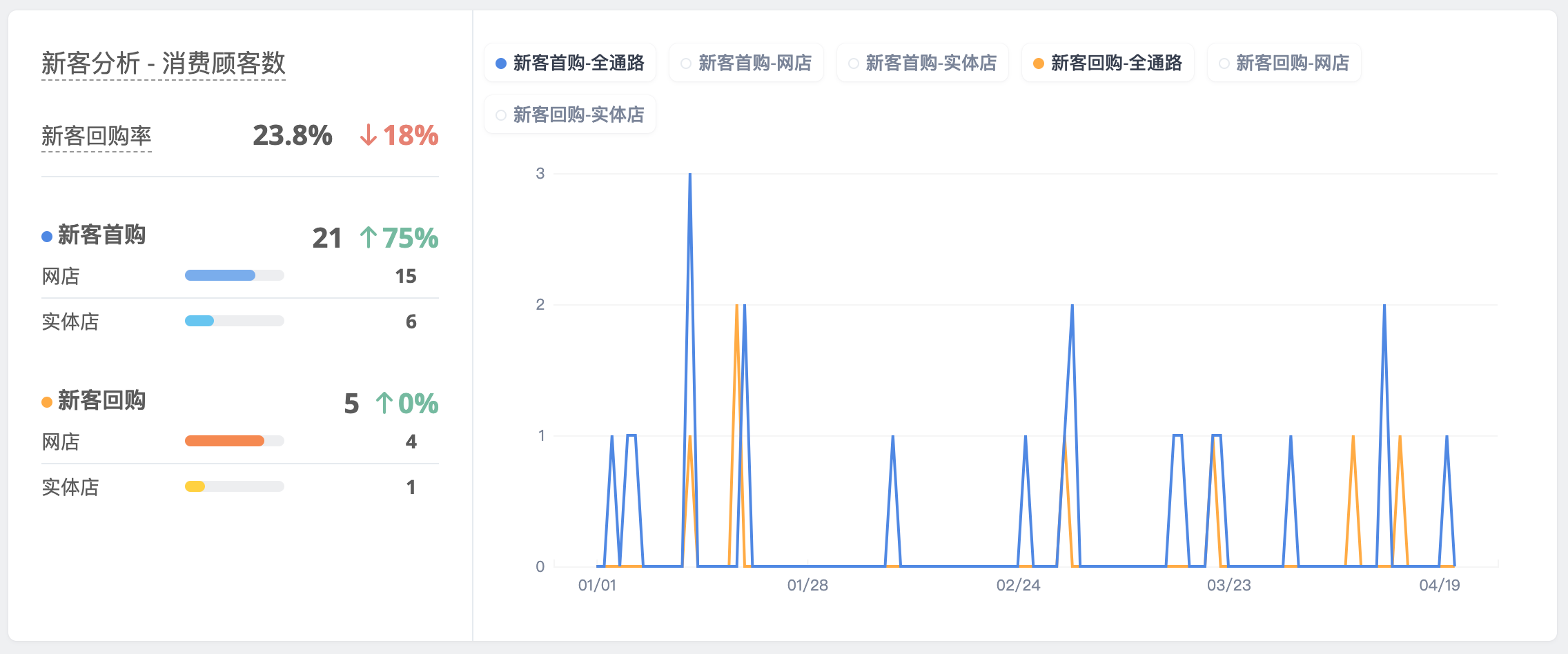Click the light-blue 实体店 progress bar under 新客首购
Image resolution: width=1568 pixels, height=654 pixels.
[235, 321]
